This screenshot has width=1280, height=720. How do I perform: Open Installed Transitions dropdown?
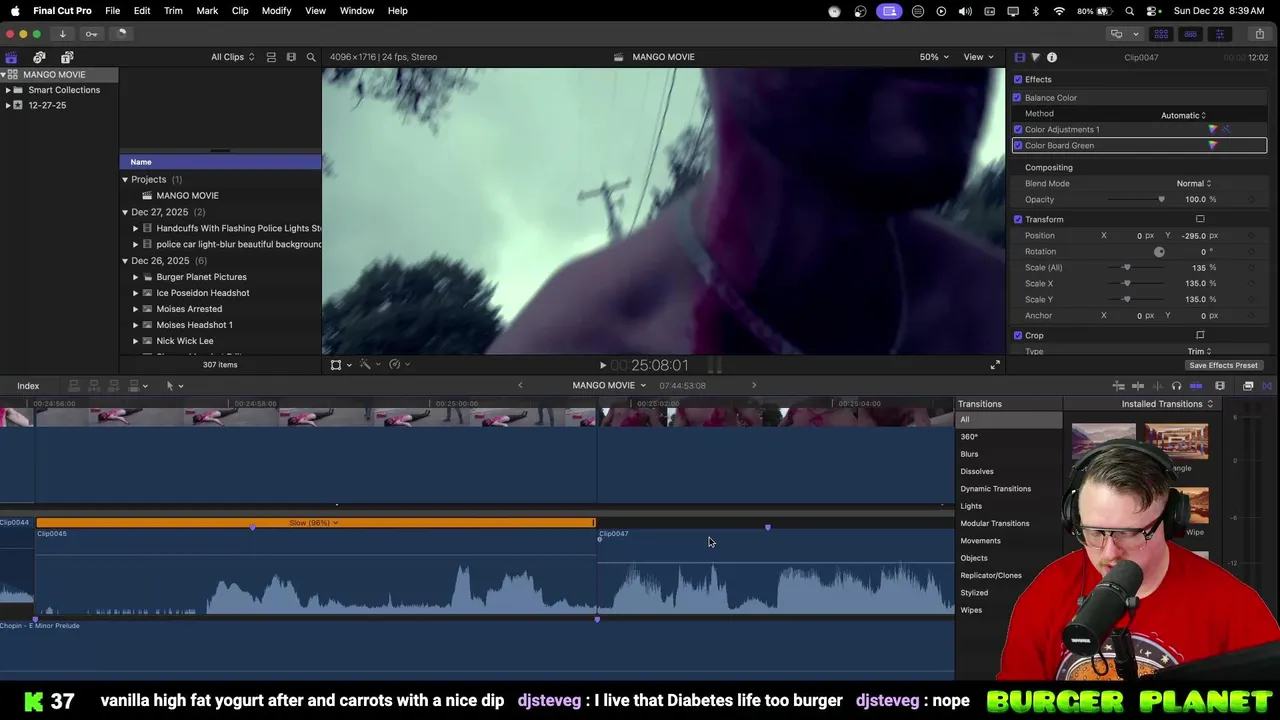pyautogui.click(x=1167, y=404)
